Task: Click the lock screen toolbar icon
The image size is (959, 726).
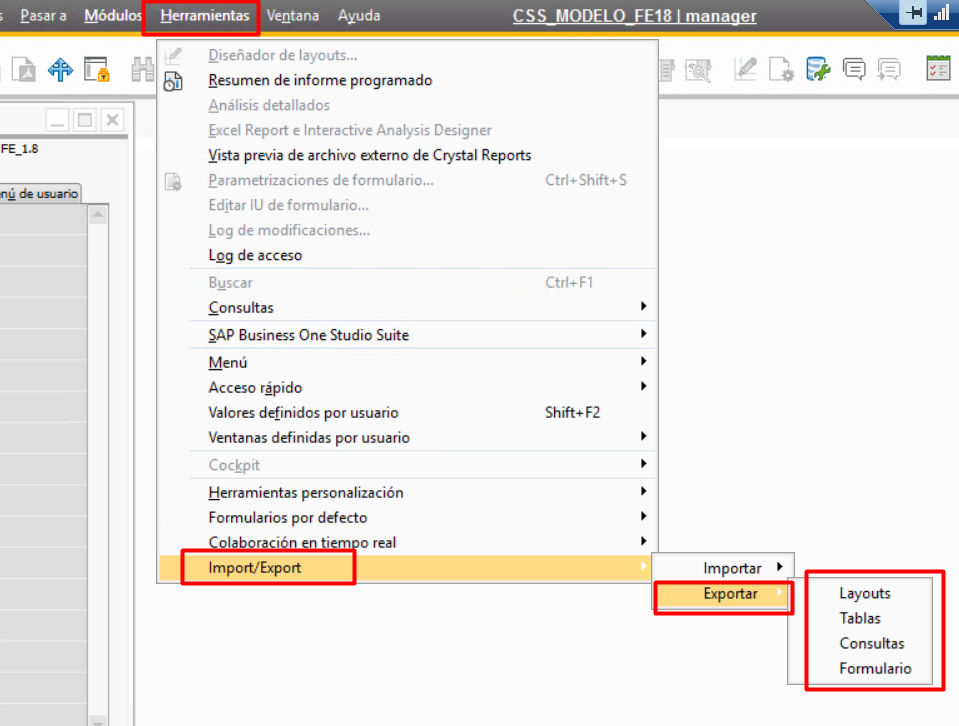Action: [x=97, y=70]
